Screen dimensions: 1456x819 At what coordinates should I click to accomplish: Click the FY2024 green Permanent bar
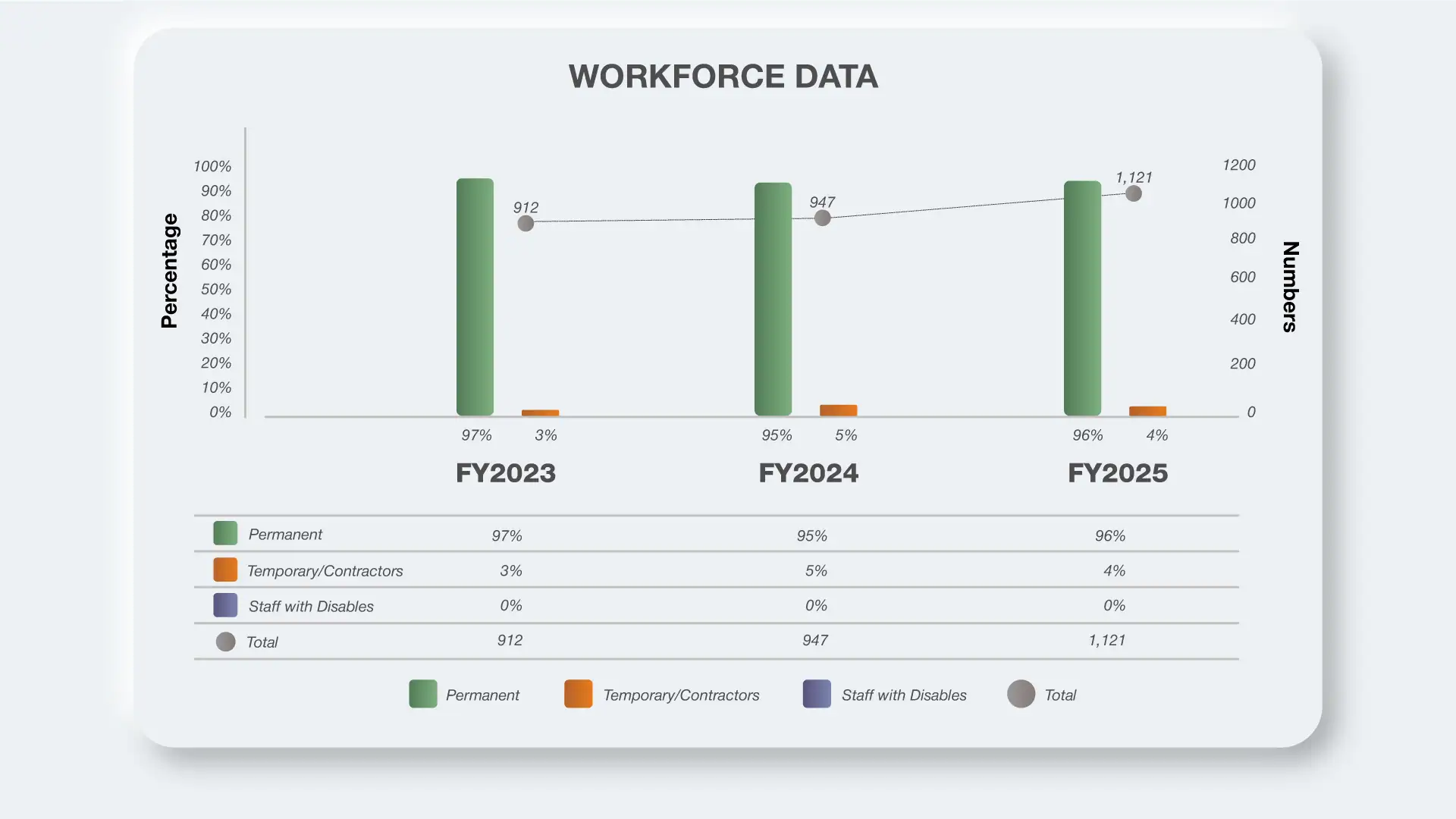(x=773, y=300)
